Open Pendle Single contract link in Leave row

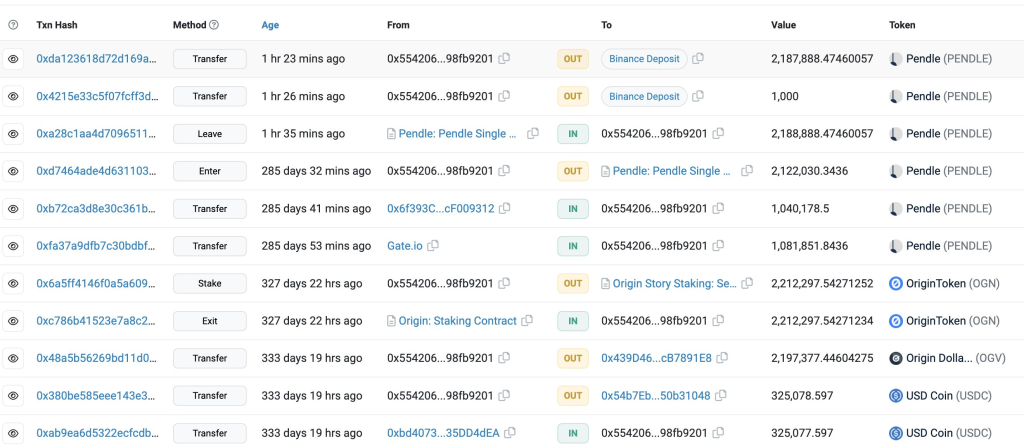[x=458, y=134]
